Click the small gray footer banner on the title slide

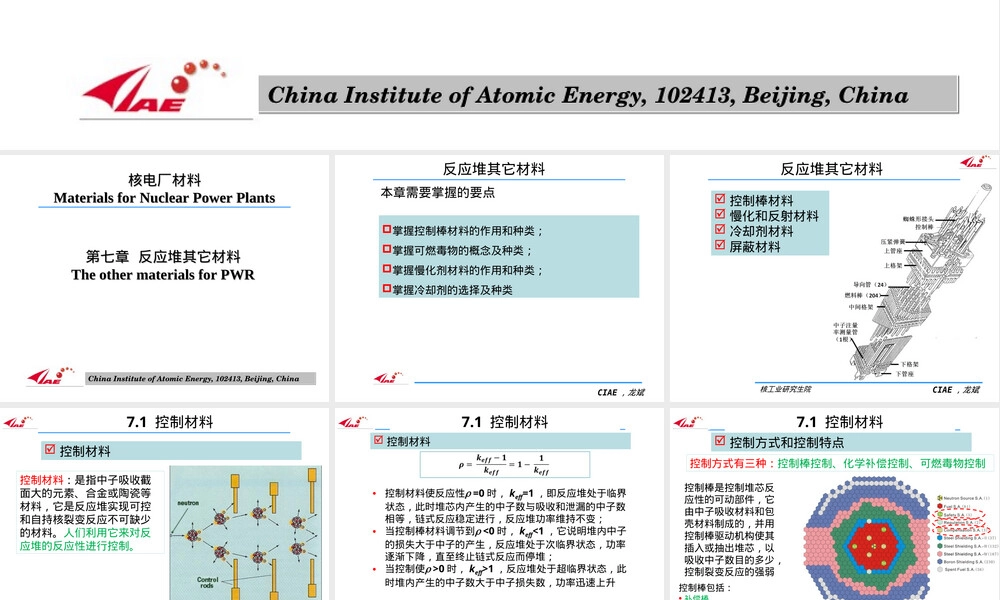click(x=201, y=379)
